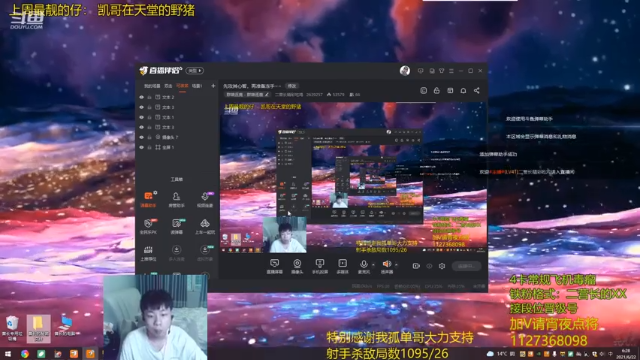Viewport: 640px width, 360px height.
Task: Select the 文本 2 source row
Action: tap(178, 97)
